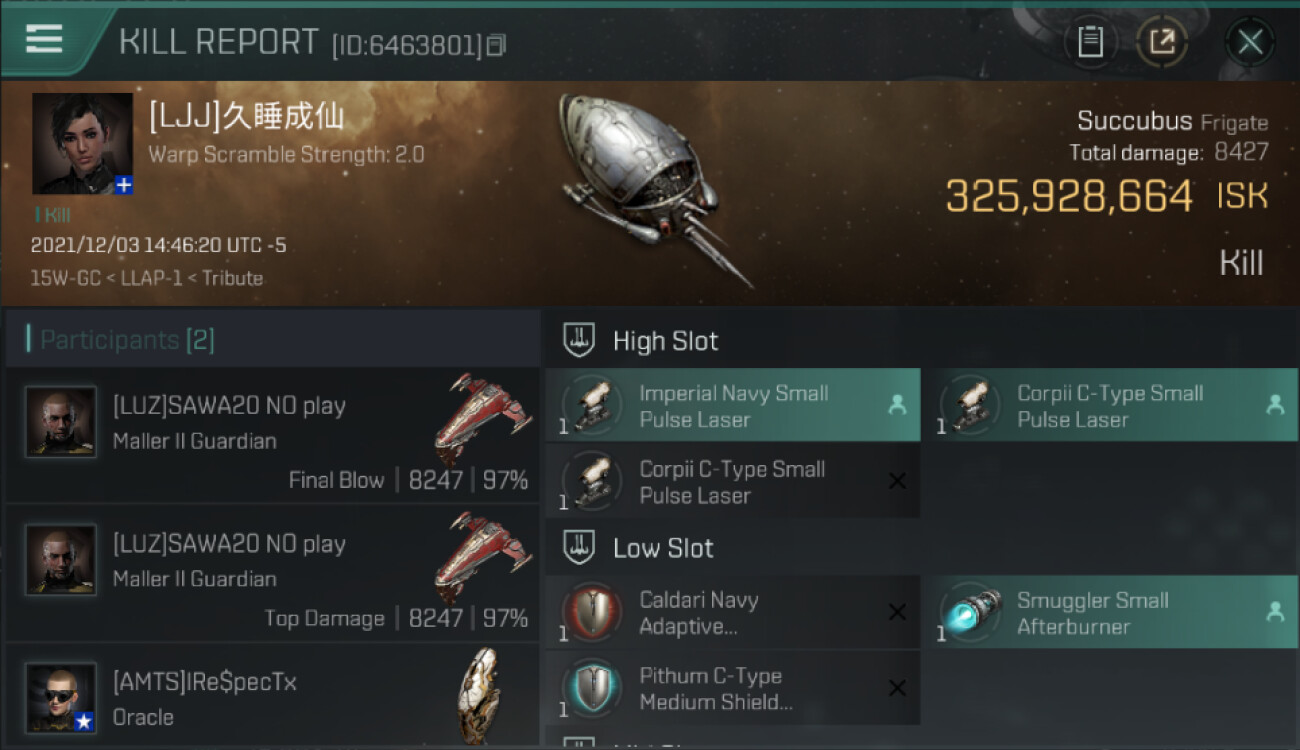
Task: Select the destroyed Corpii C-Type Small Pulse Laser
Action: click(x=733, y=481)
